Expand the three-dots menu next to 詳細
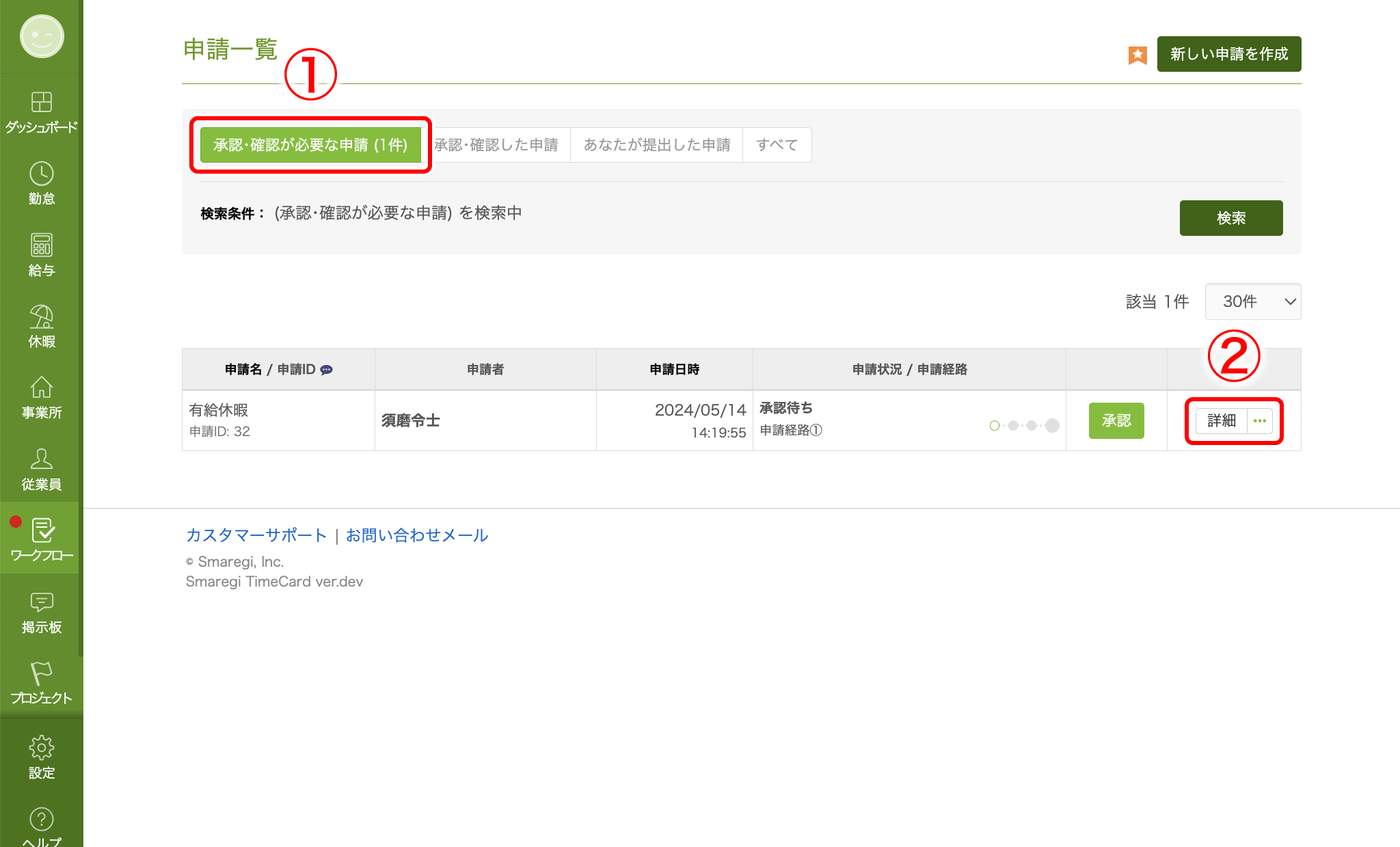 tap(1260, 421)
